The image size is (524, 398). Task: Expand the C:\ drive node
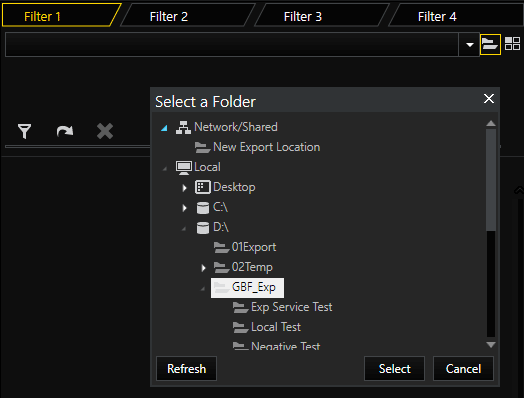pyautogui.click(x=184, y=208)
